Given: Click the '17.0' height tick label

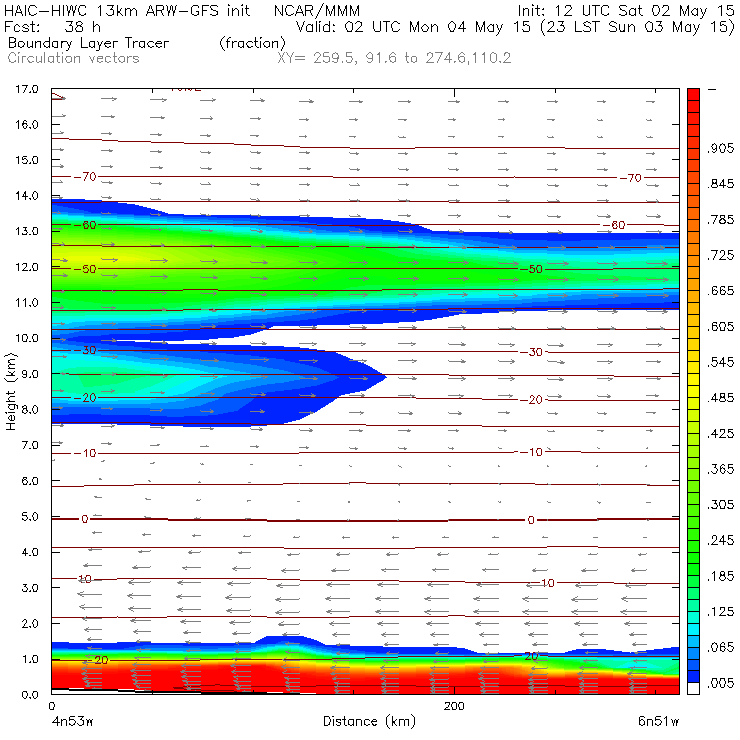Looking at the screenshot, I should 27,89.
